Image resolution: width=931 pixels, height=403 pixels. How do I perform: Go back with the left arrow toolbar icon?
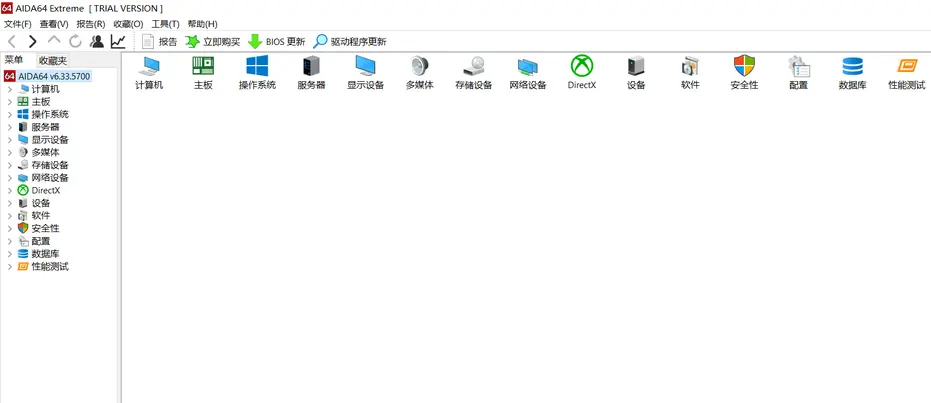[x=12, y=42]
